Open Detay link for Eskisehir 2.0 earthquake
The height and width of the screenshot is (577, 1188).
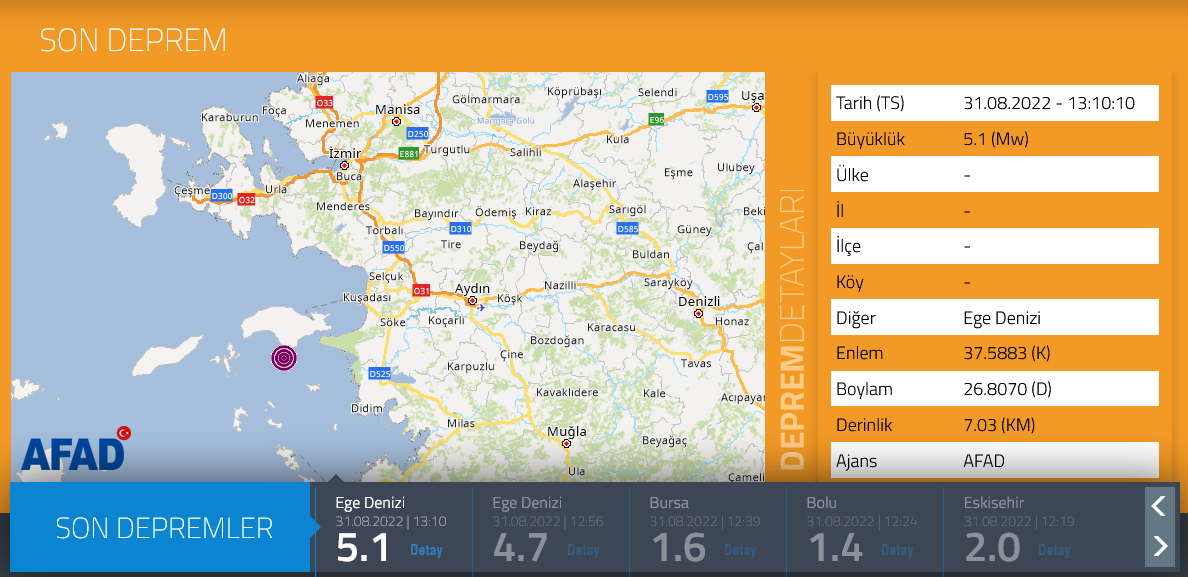[x=1054, y=550]
